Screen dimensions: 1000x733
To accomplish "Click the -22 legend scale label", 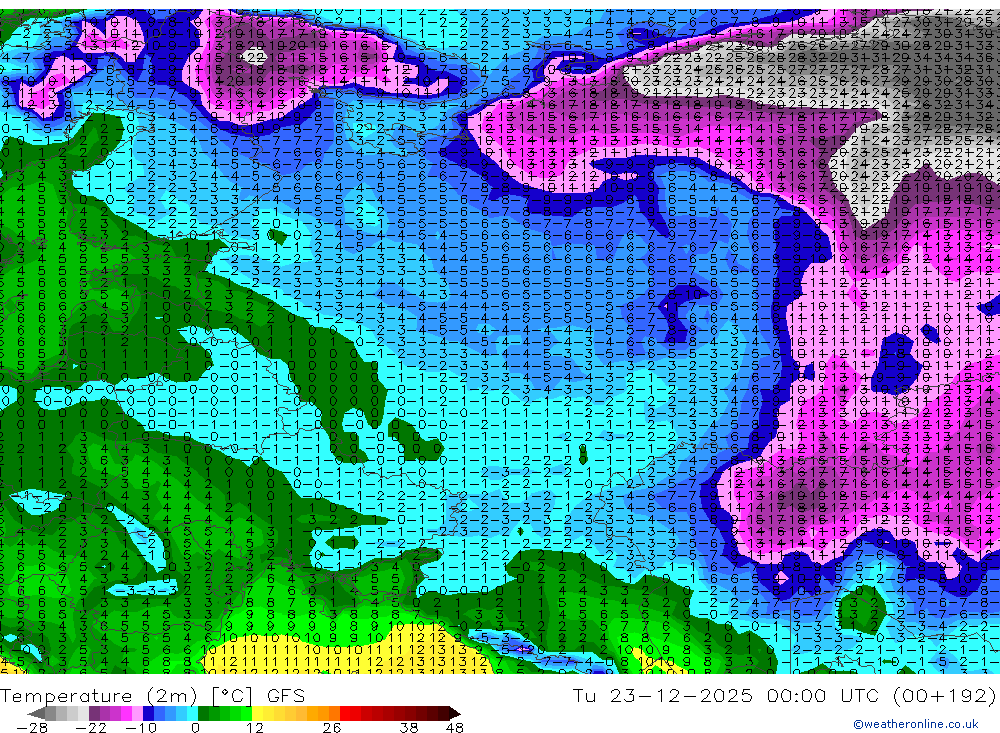I will tap(91, 728).
